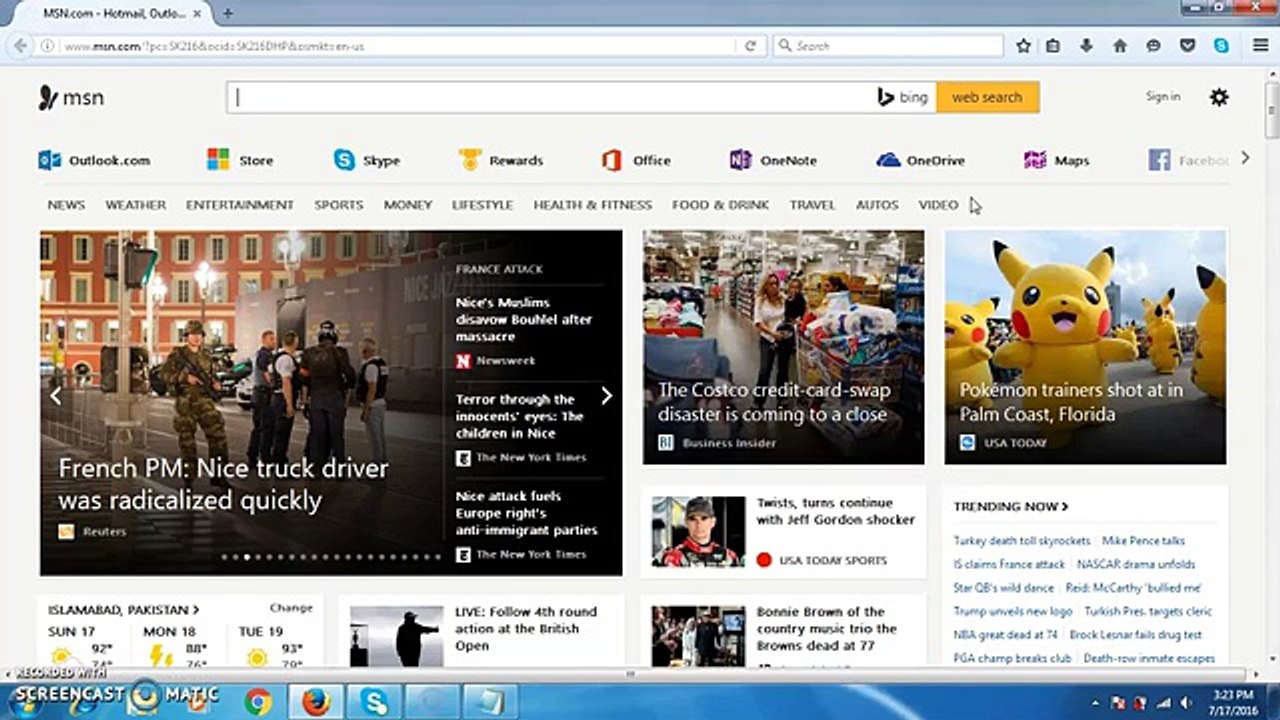Click Change next to the weather location
Image resolution: width=1280 pixels, height=720 pixels.
tap(291, 607)
